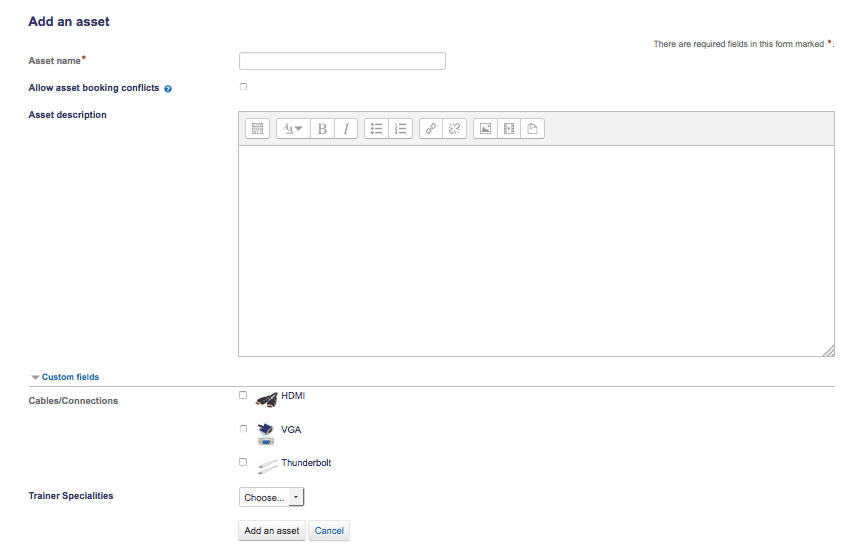Focus the Asset name text field
The width and height of the screenshot is (864, 558).
tap(342, 61)
